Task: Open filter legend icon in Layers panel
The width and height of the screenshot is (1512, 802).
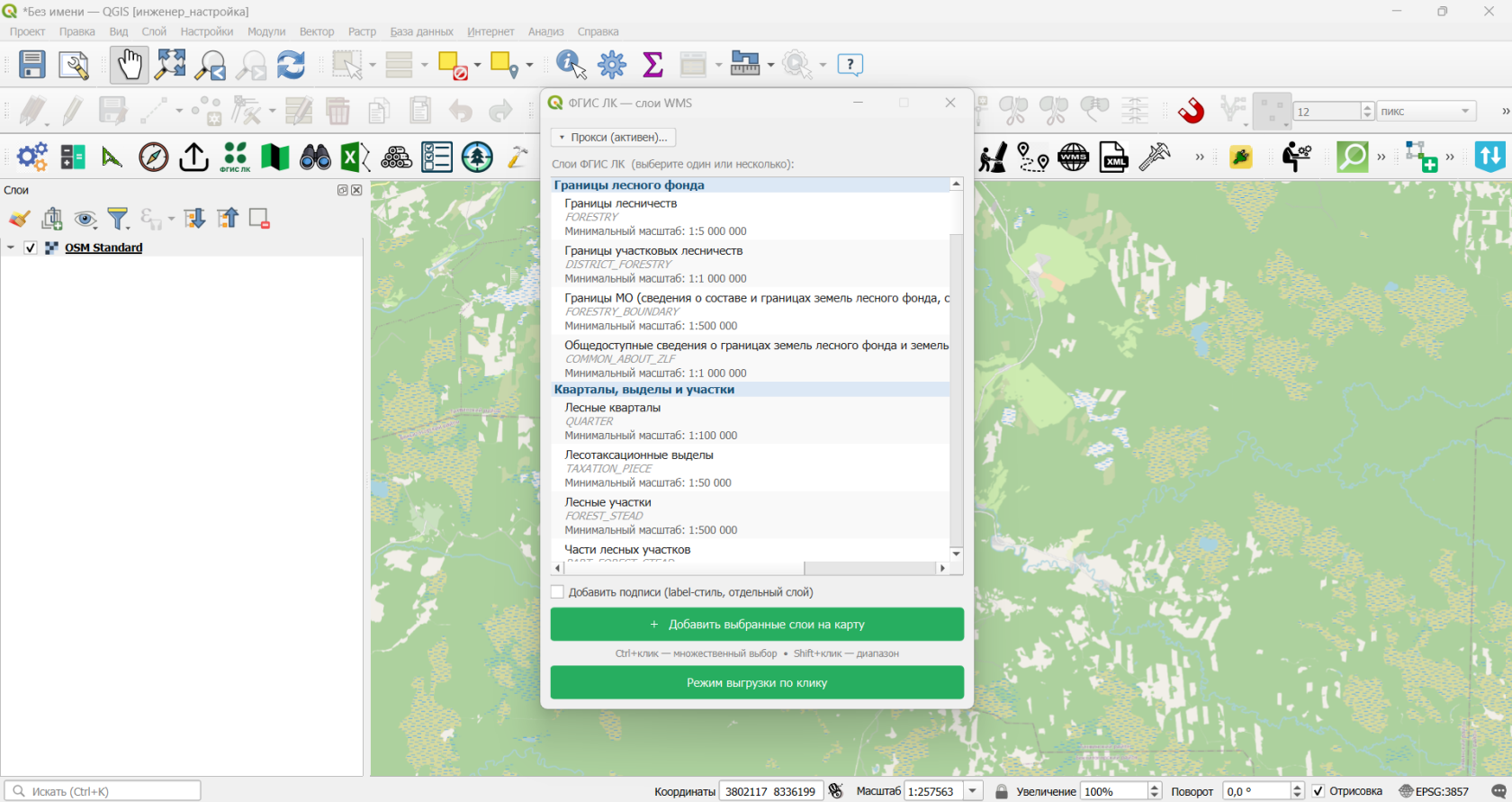Action: (x=118, y=218)
